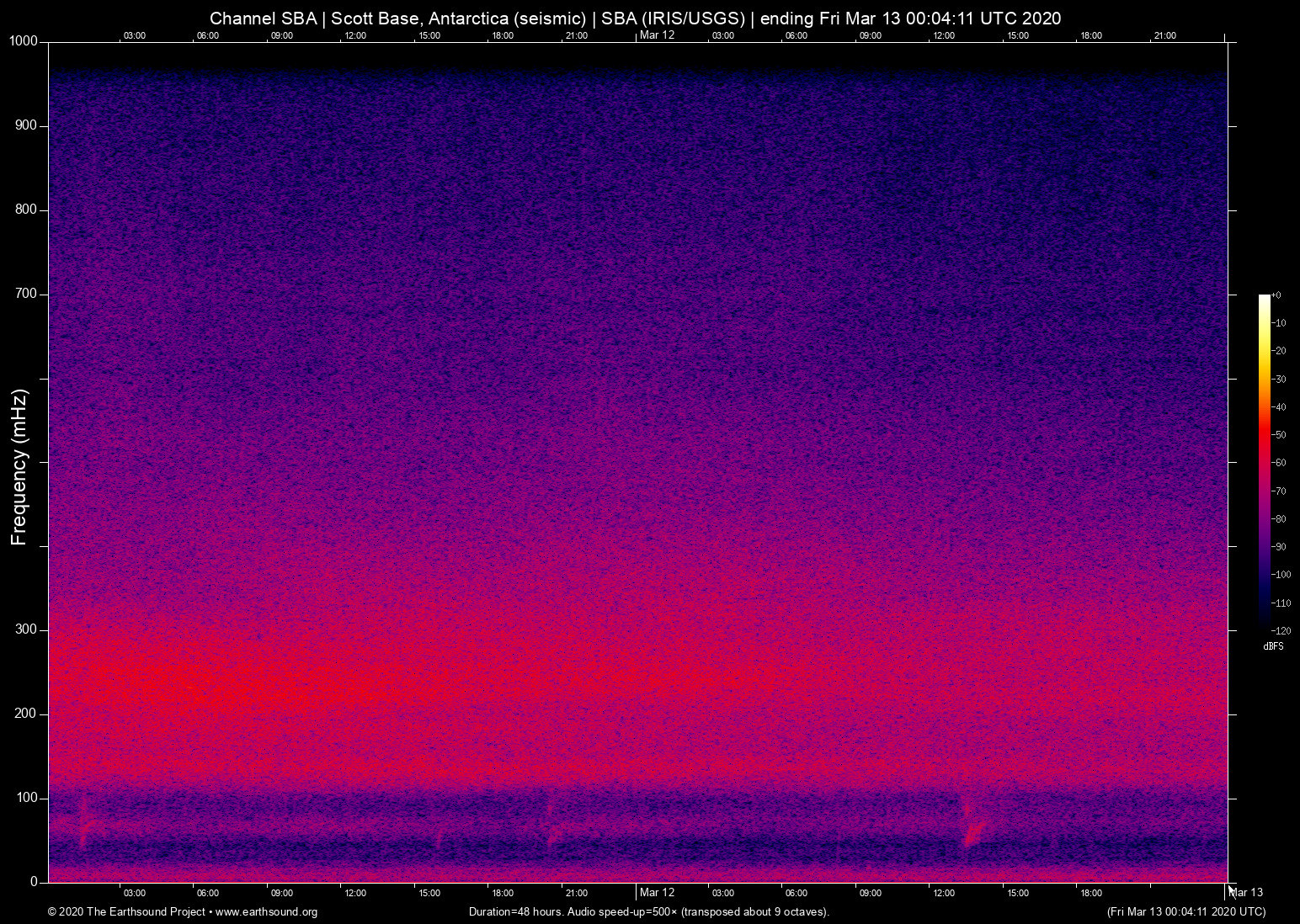The width and height of the screenshot is (1300, 924).
Task: Select the 300 frequency tick label
Action: (28, 629)
